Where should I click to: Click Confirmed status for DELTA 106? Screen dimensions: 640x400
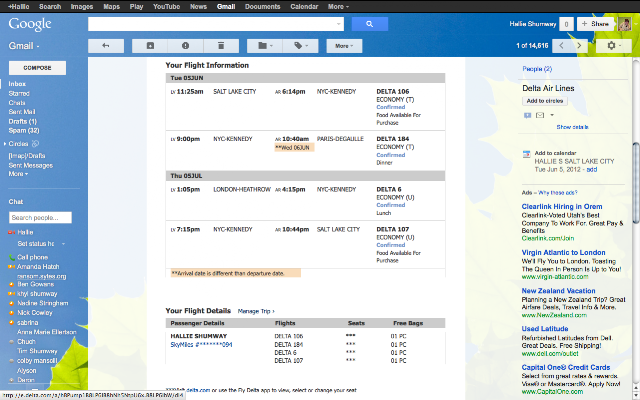[391, 107]
